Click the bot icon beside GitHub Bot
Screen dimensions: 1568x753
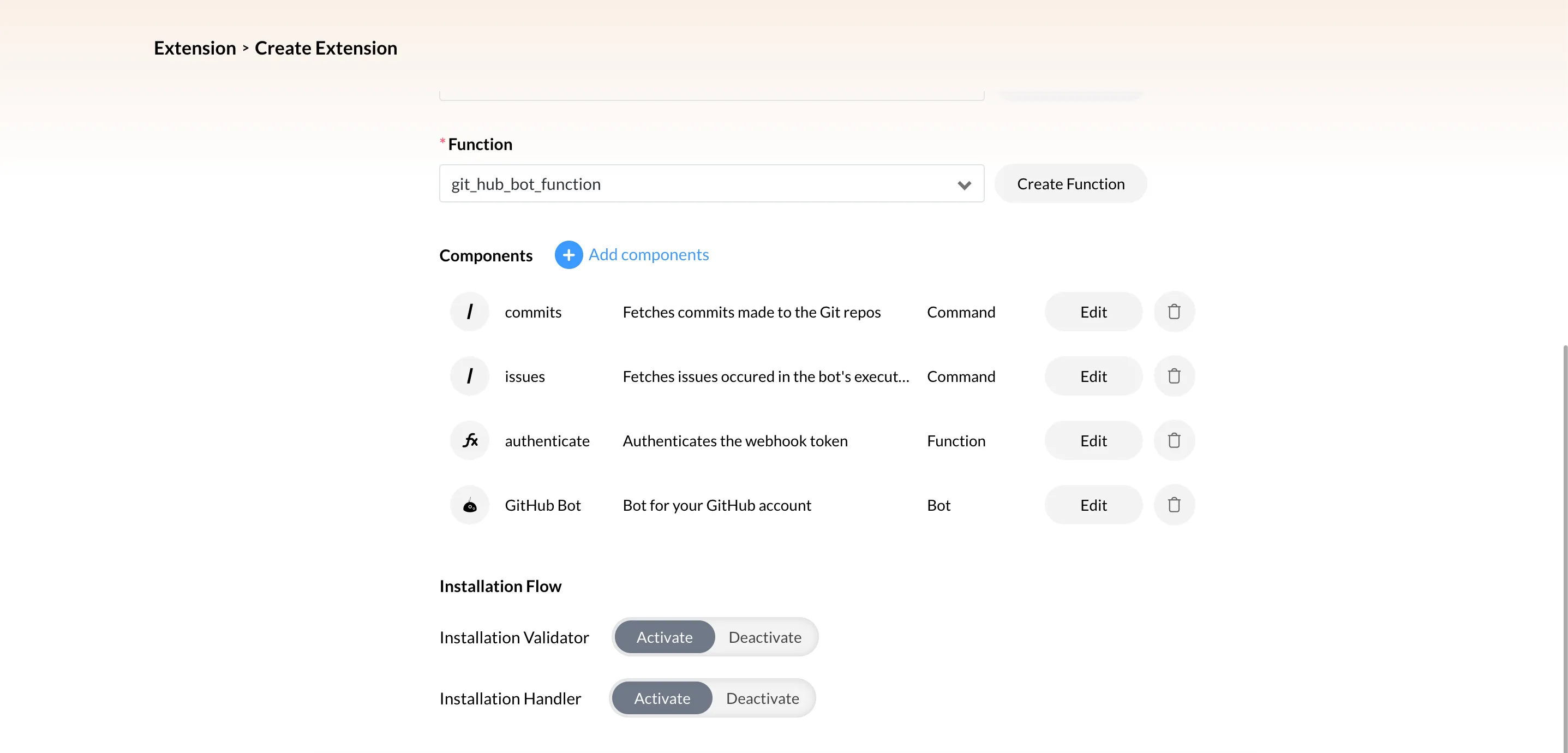[469, 505]
